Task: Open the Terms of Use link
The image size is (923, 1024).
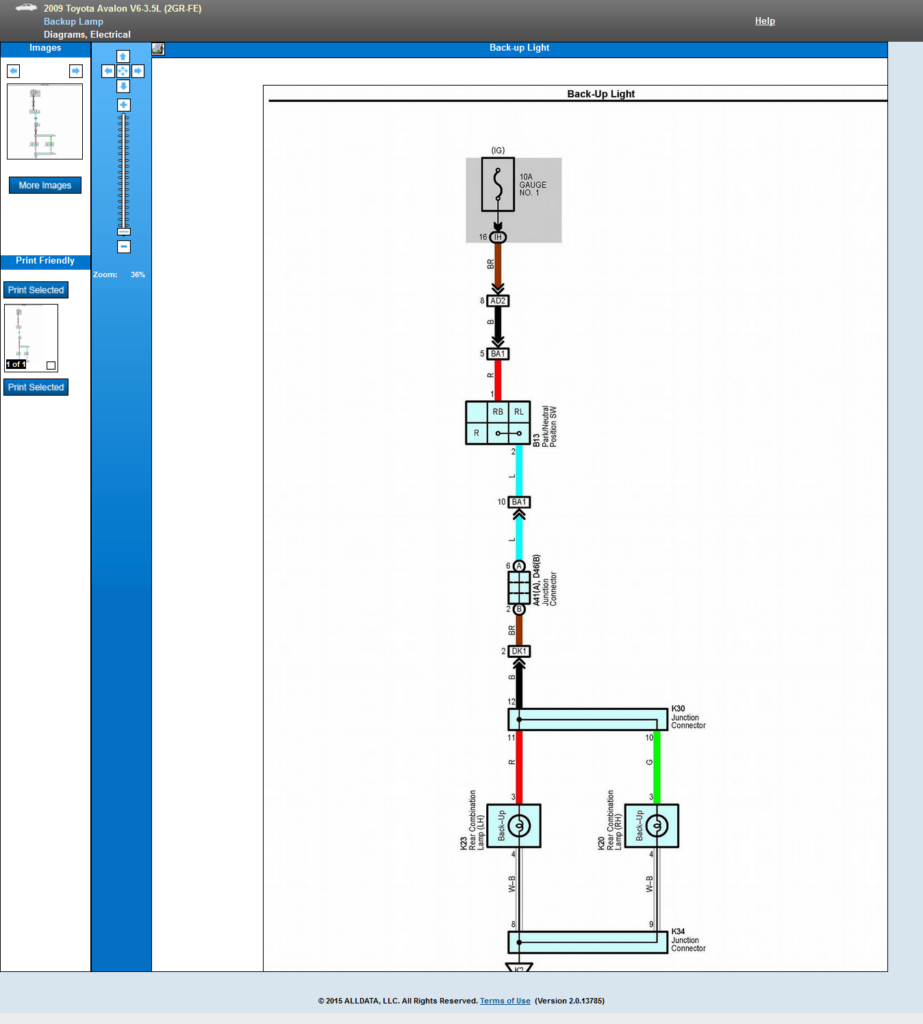Action: point(505,1000)
